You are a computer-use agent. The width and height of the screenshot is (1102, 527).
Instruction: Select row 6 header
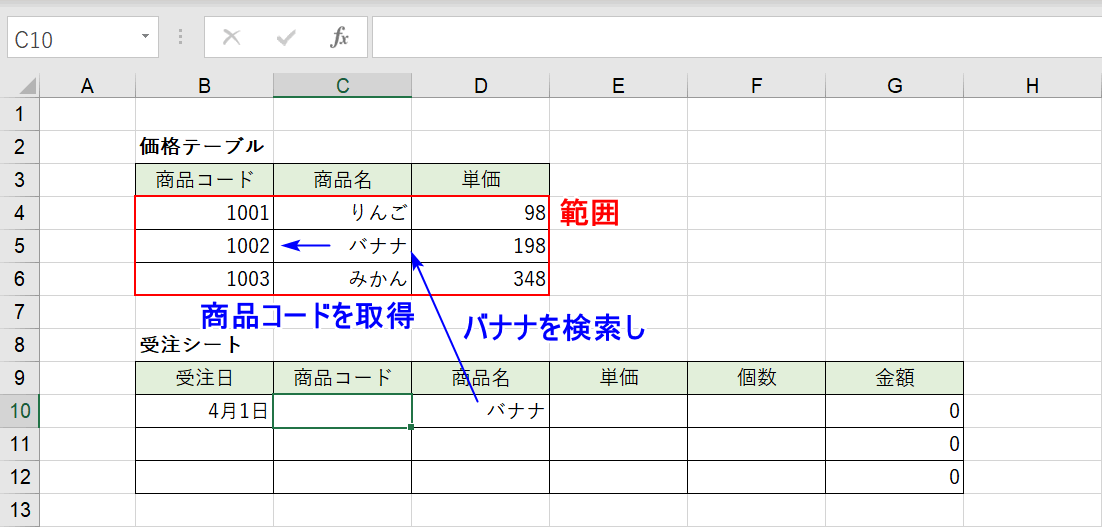tap(20, 278)
